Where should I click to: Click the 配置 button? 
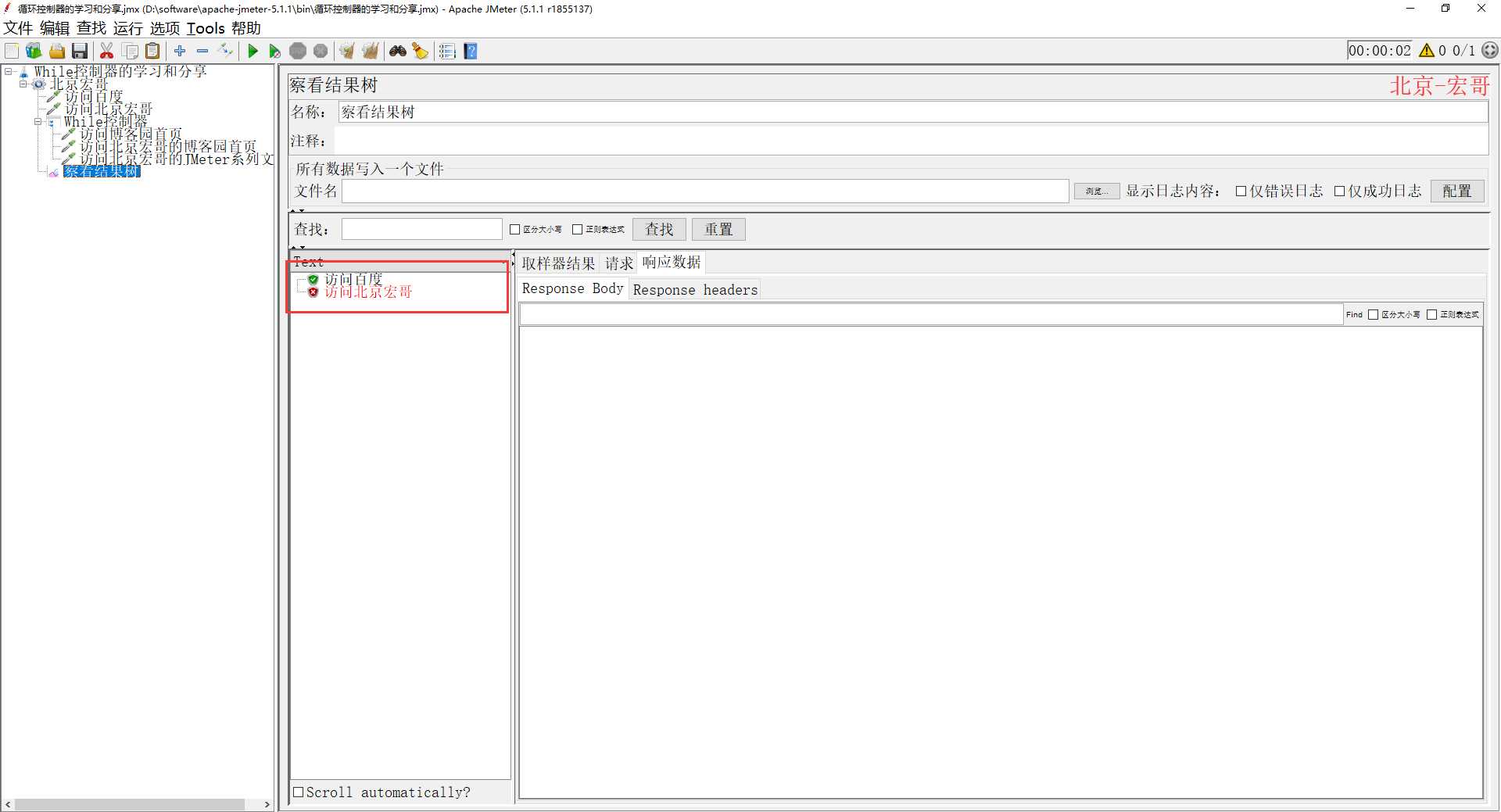[1457, 191]
